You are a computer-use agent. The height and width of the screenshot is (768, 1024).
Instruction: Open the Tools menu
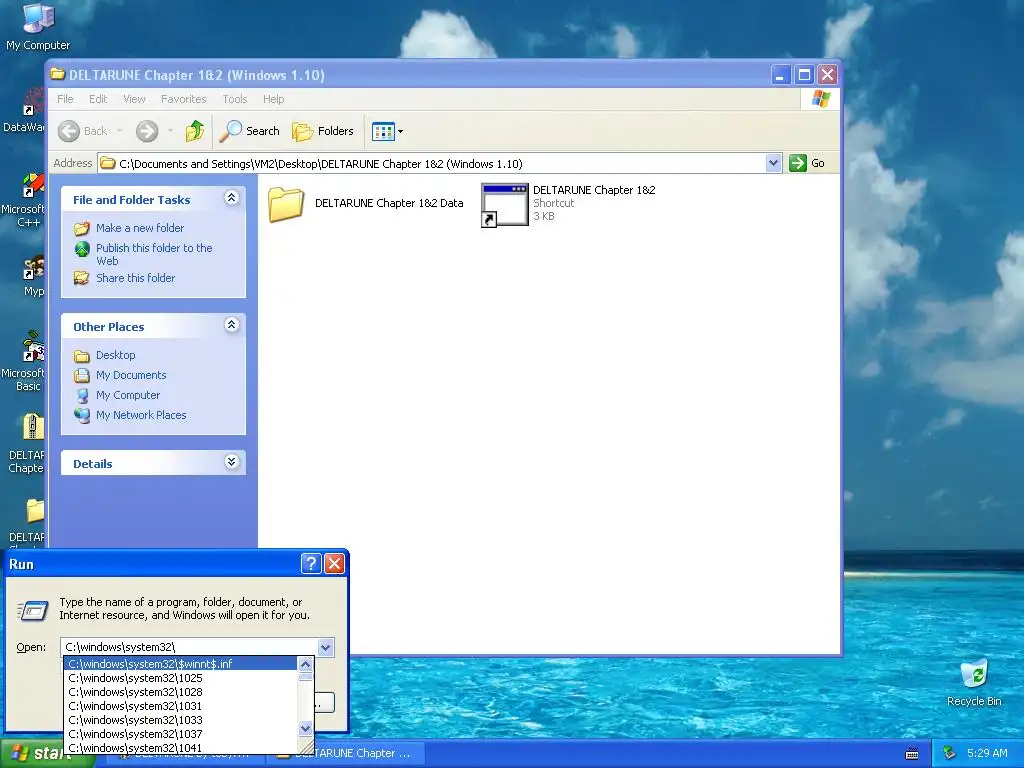point(234,99)
